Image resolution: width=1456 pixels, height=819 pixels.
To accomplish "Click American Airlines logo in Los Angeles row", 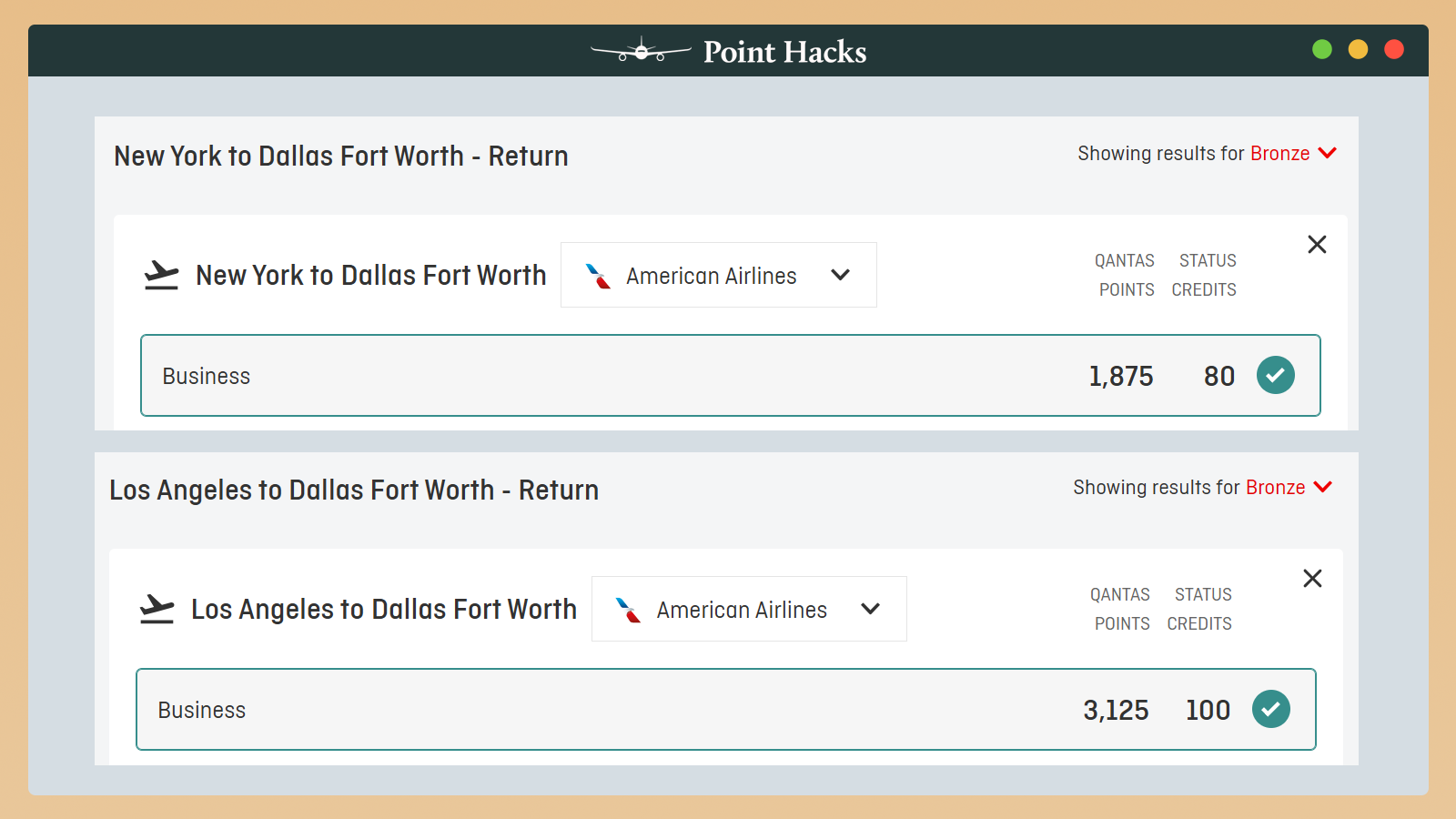I will 628,610.
